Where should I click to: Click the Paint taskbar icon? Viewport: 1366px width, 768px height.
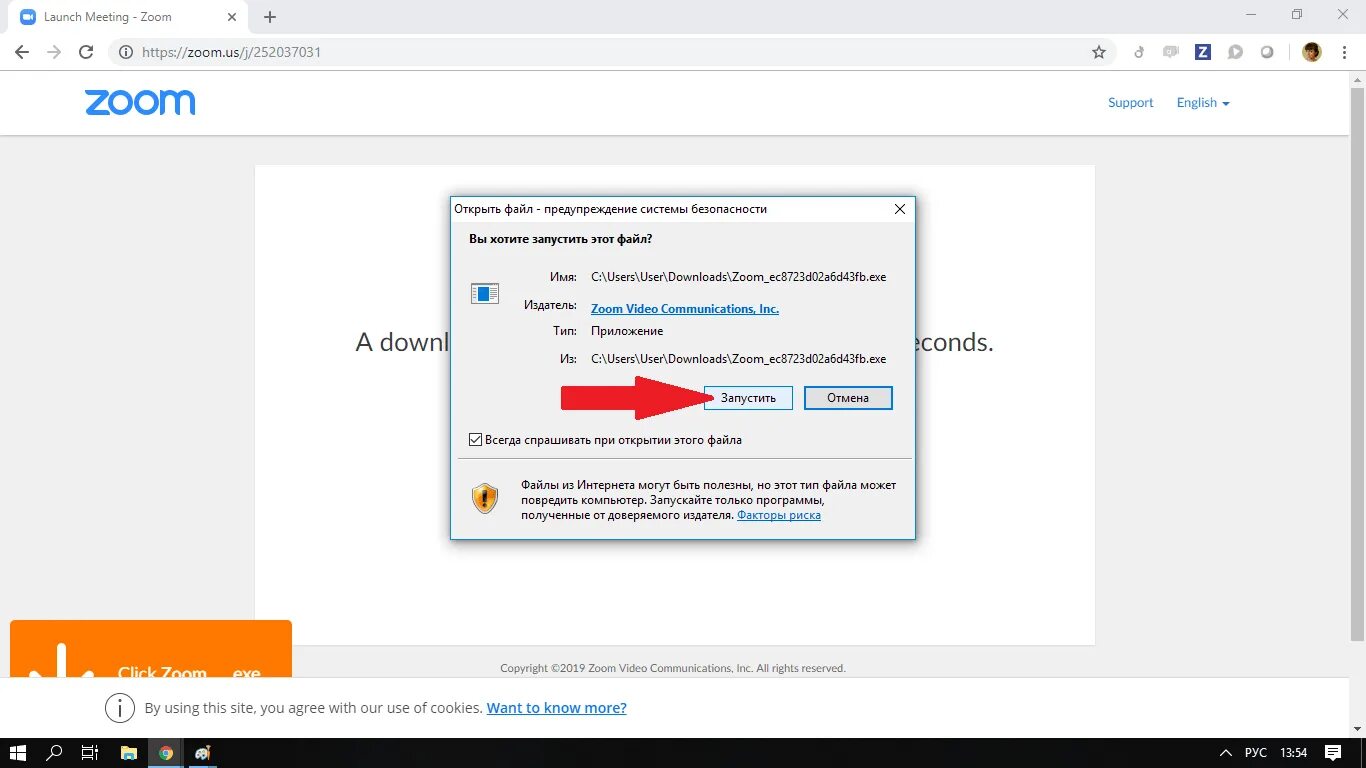tap(203, 753)
